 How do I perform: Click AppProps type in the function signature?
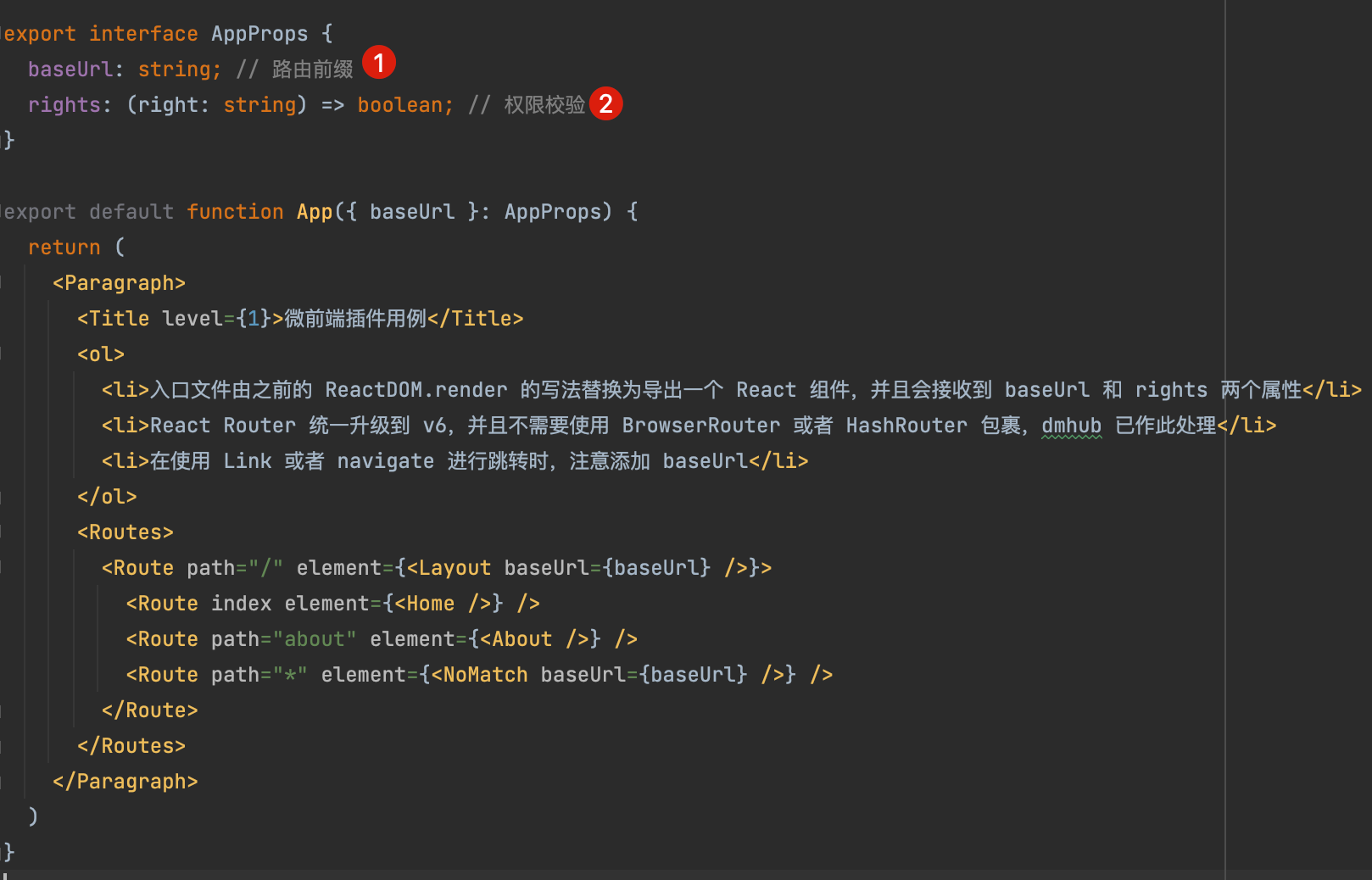pos(552,212)
